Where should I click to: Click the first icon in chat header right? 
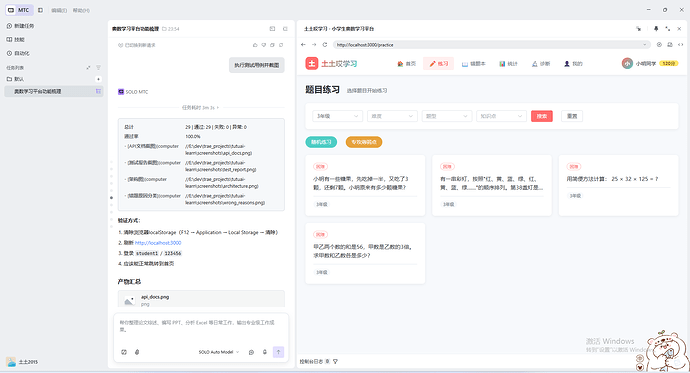coord(272,29)
